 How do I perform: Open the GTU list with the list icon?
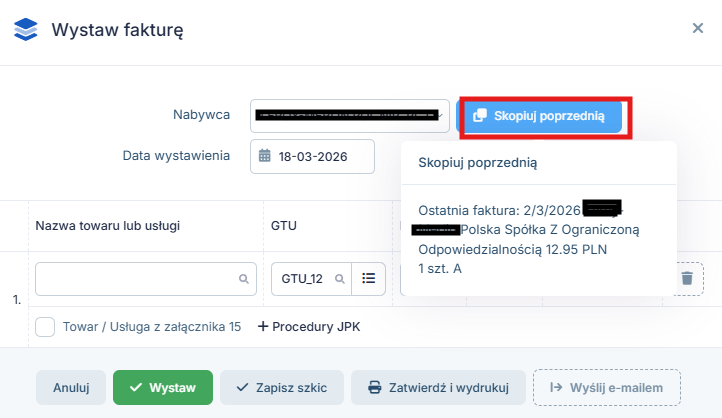[368, 279]
